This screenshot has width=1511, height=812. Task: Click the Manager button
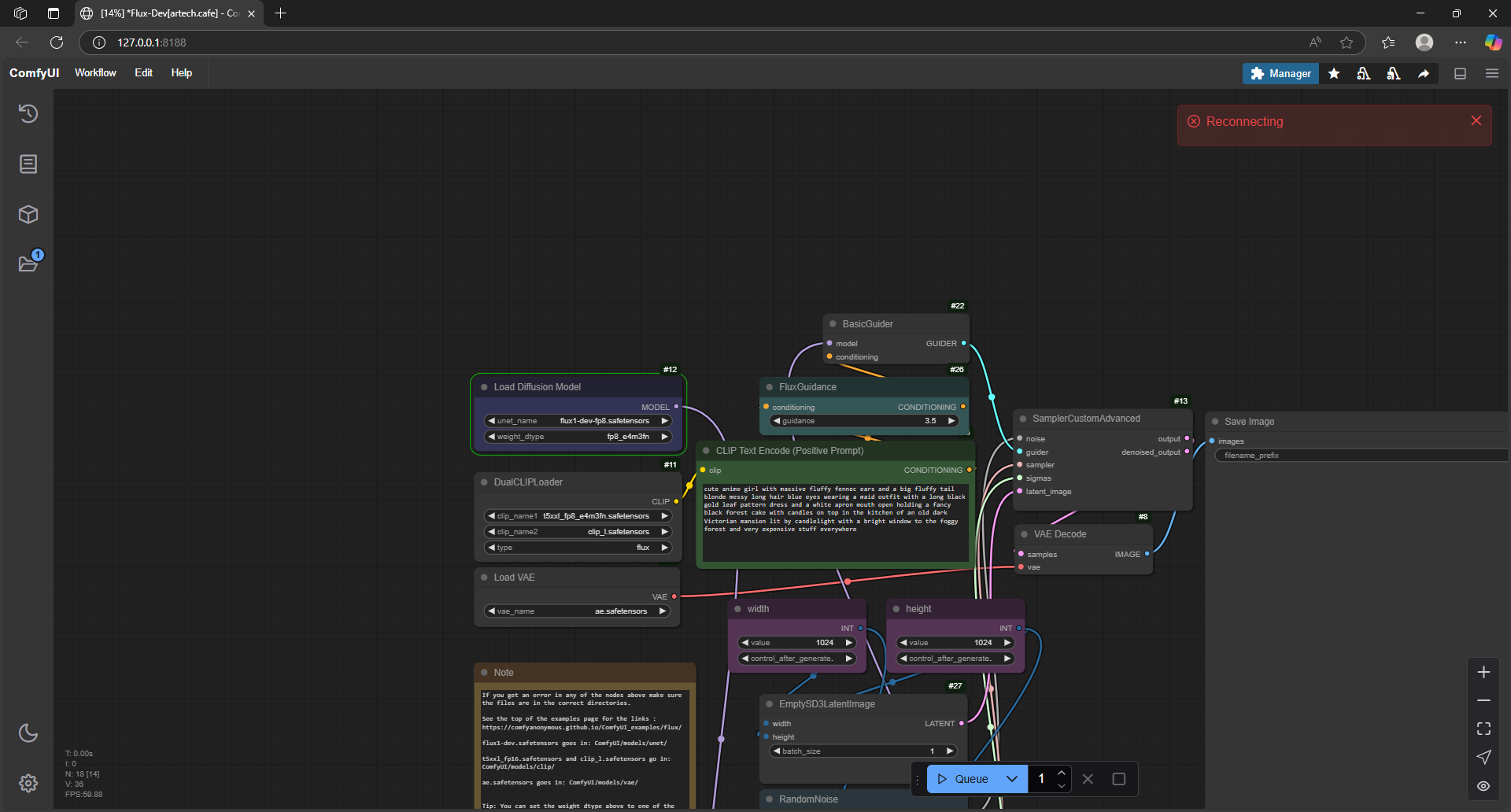pos(1280,73)
